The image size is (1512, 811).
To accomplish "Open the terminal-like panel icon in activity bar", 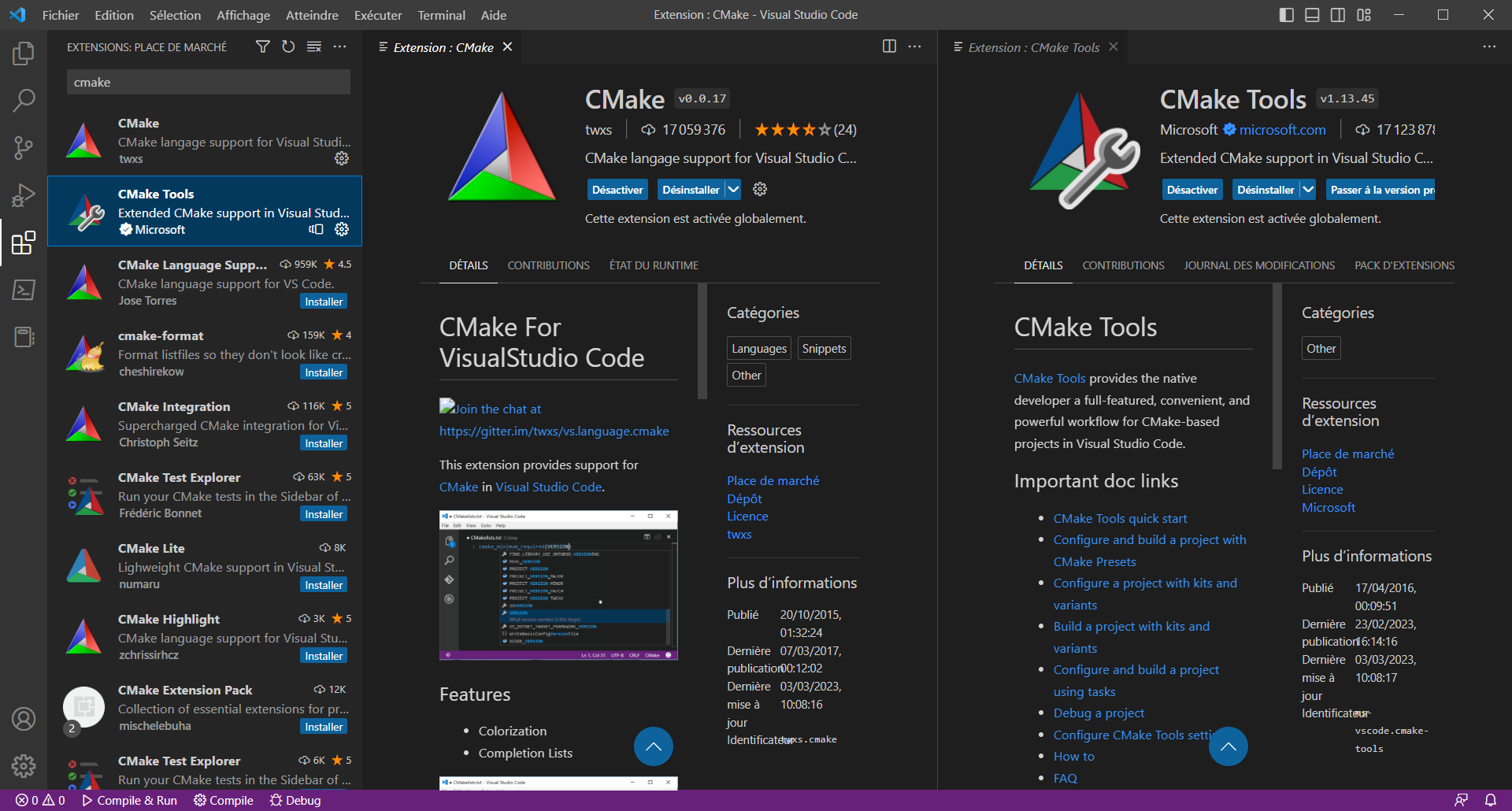I will click(x=24, y=290).
